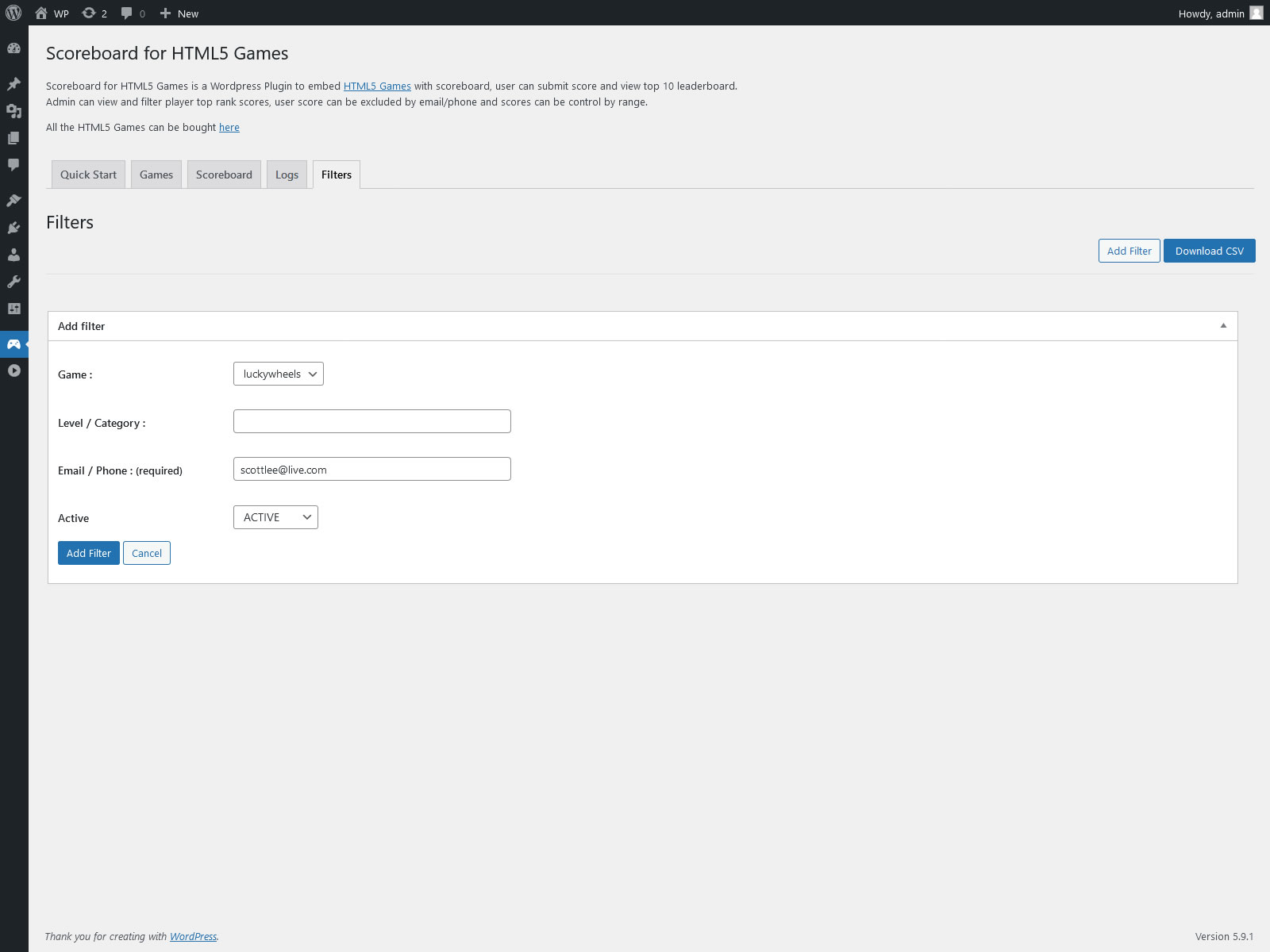Click the Cancel button in filter form

(x=147, y=553)
